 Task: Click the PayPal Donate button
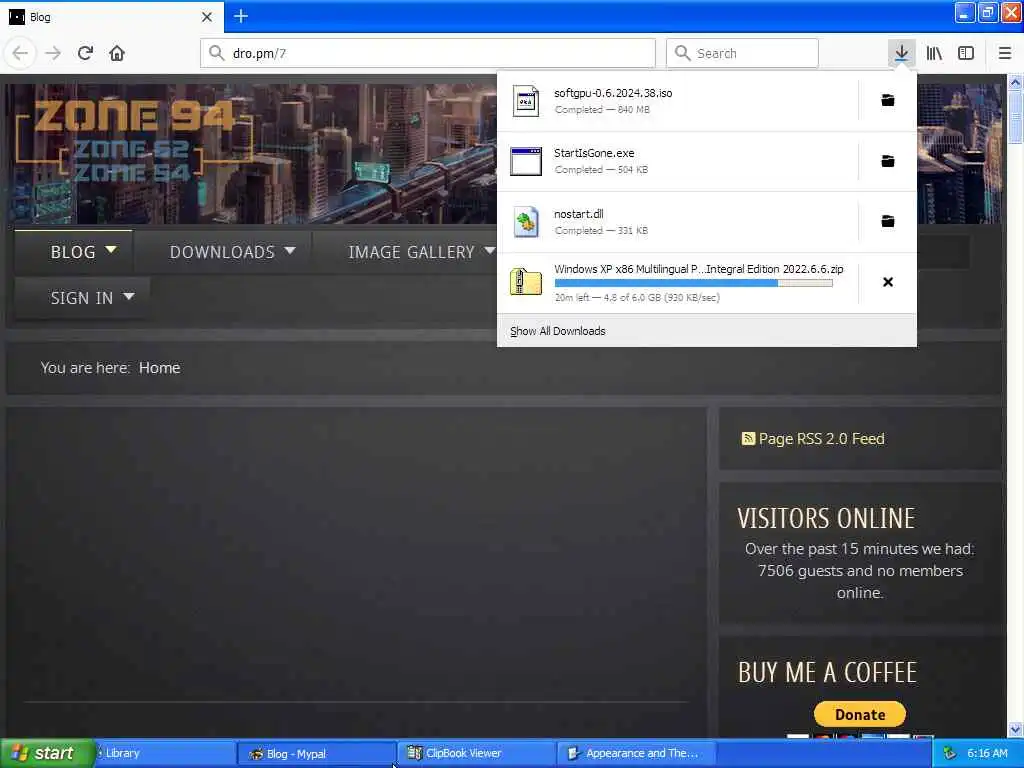(x=859, y=714)
